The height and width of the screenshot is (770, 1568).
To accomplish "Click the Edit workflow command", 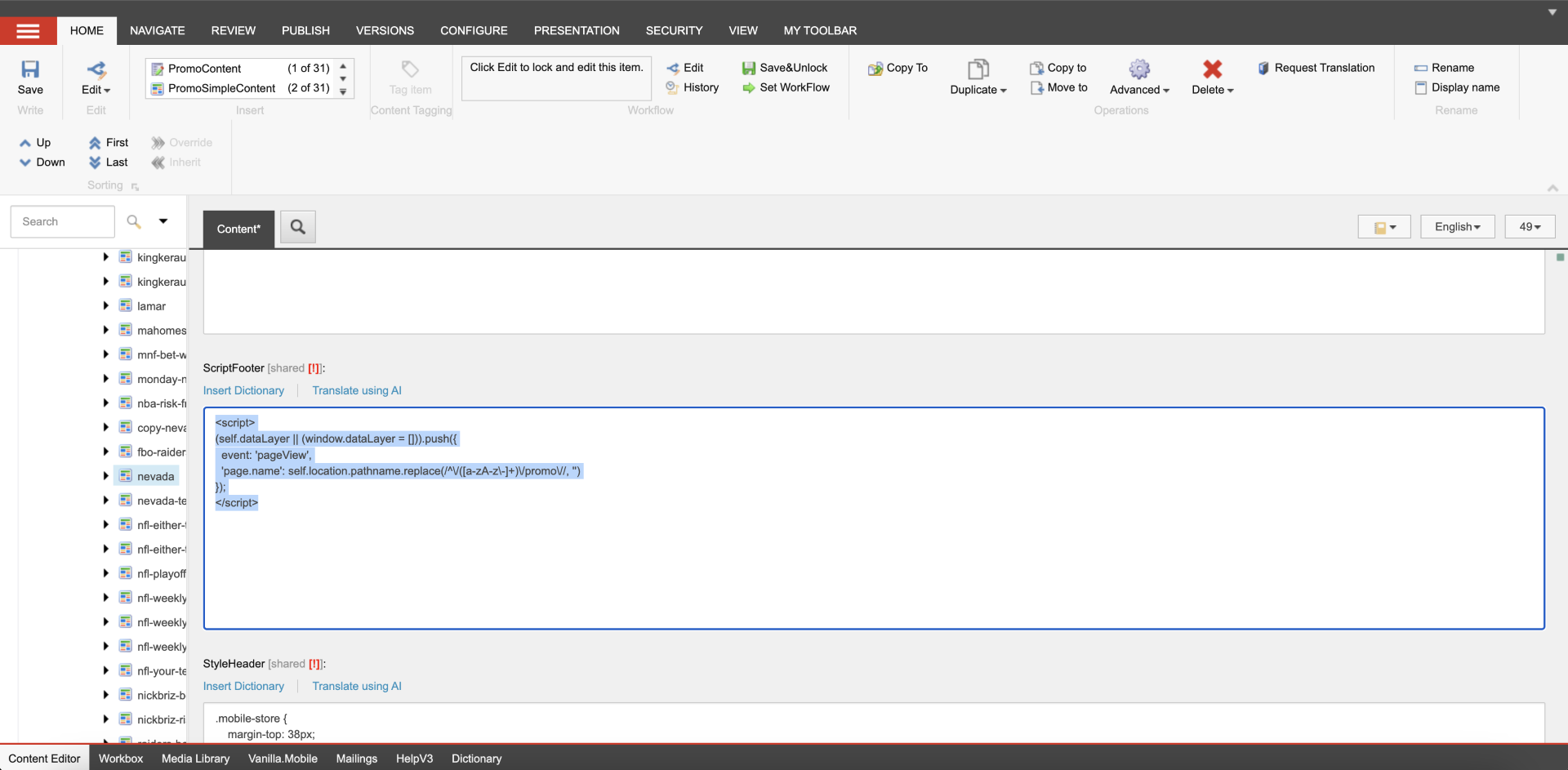I will click(684, 68).
